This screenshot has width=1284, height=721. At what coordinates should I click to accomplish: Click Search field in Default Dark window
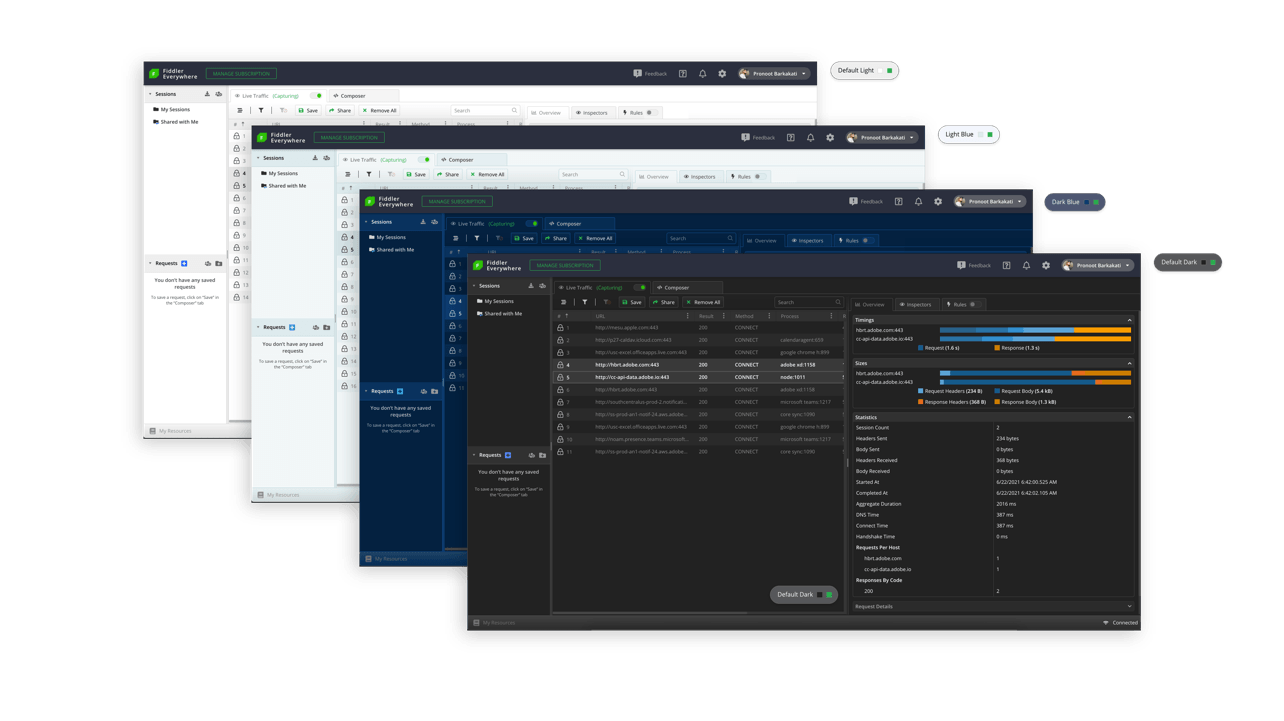pyautogui.click(x=809, y=302)
